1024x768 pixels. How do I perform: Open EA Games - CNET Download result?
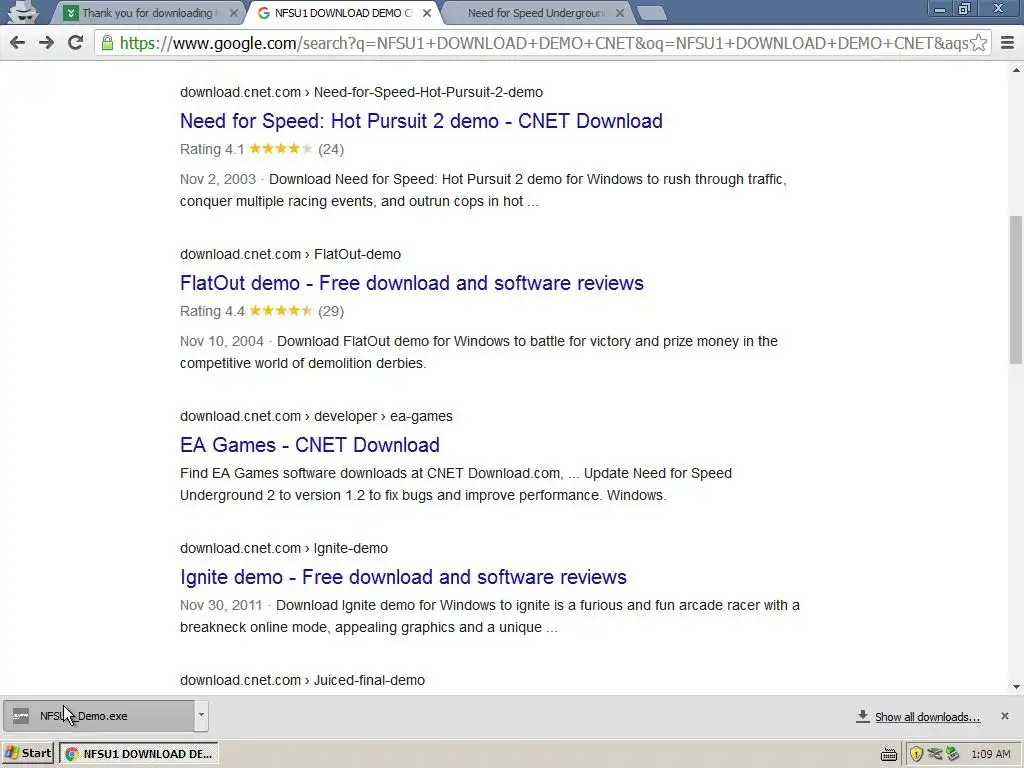click(x=310, y=445)
